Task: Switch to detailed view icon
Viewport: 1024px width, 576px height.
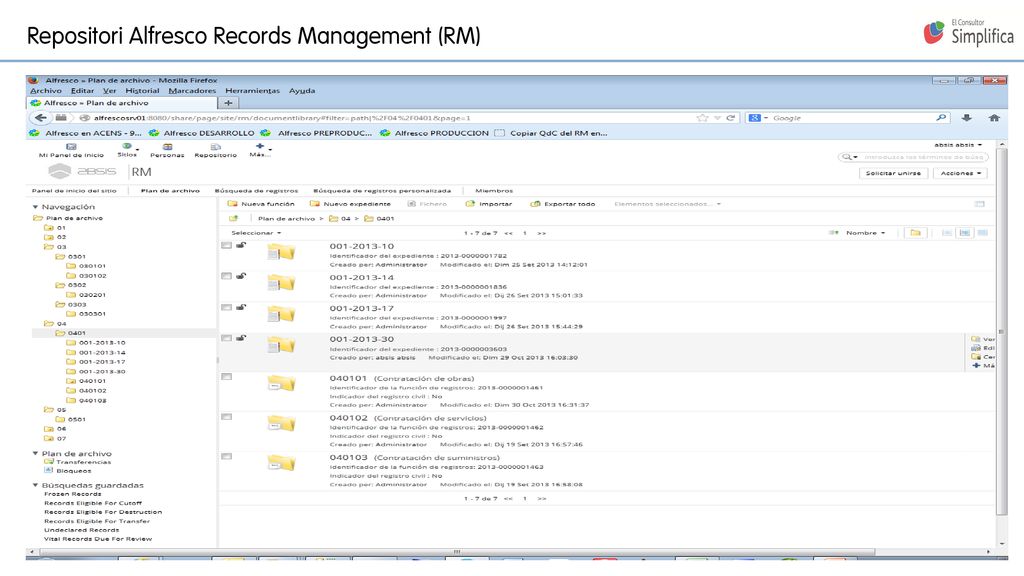Action: click(965, 232)
